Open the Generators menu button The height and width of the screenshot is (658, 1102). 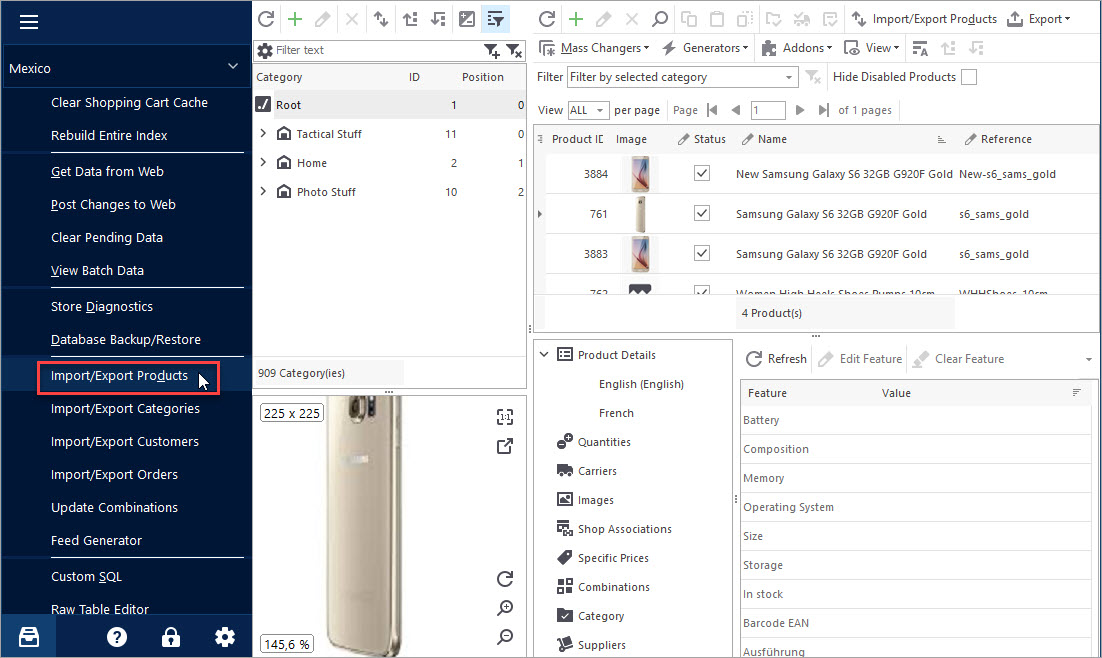(x=705, y=48)
